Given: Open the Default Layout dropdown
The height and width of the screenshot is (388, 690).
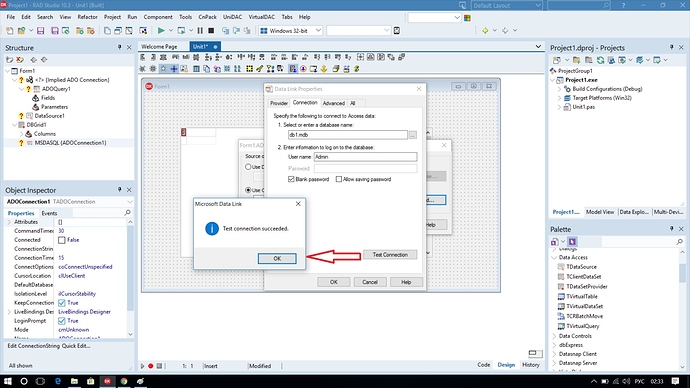Looking at the screenshot, I should [538, 5].
